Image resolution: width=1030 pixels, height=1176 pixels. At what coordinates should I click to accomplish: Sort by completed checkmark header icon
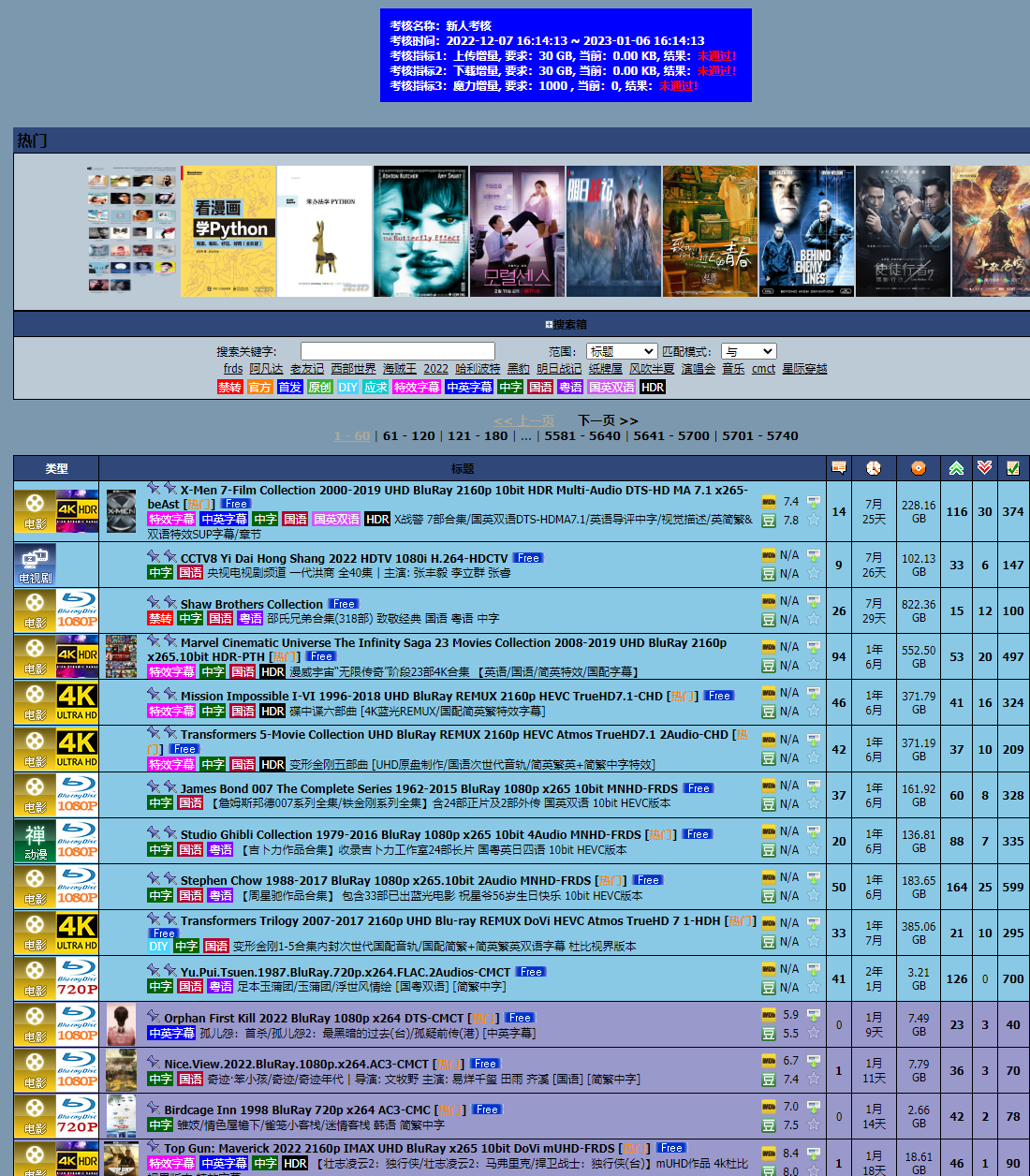(x=1012, y=467)
